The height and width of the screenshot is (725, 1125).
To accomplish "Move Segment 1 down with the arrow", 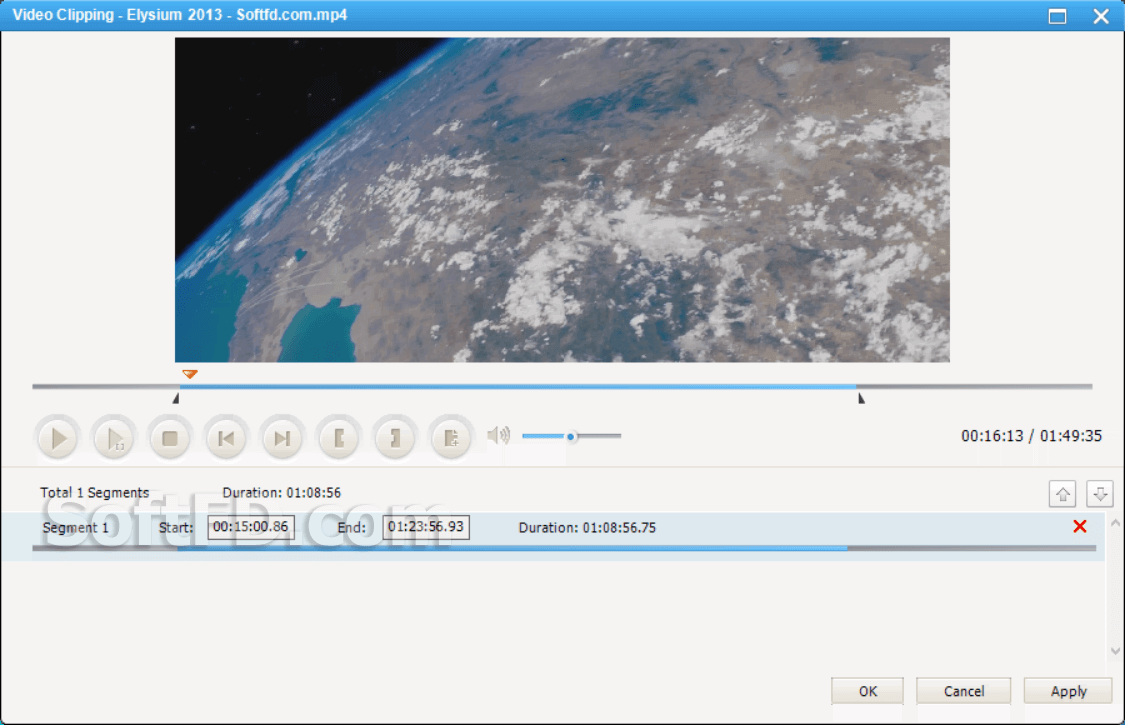I will coord(1099,494).
